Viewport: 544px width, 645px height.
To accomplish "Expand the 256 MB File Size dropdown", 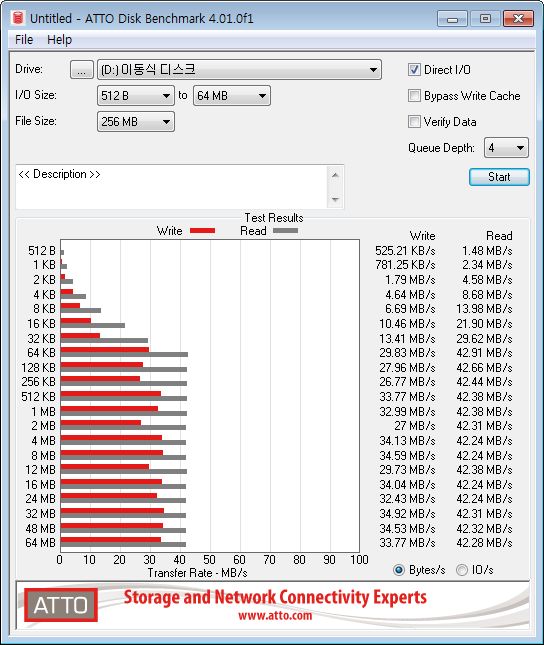I will click(135, 122).
